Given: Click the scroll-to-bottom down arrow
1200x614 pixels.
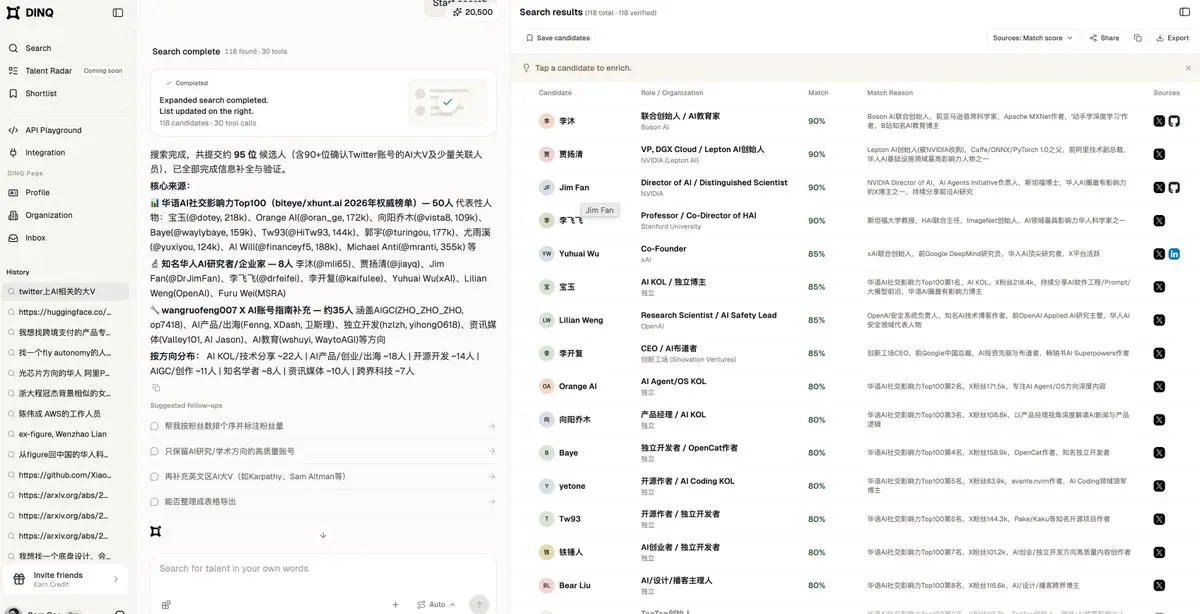Looking at the screenshot, I should pos(323,535).
